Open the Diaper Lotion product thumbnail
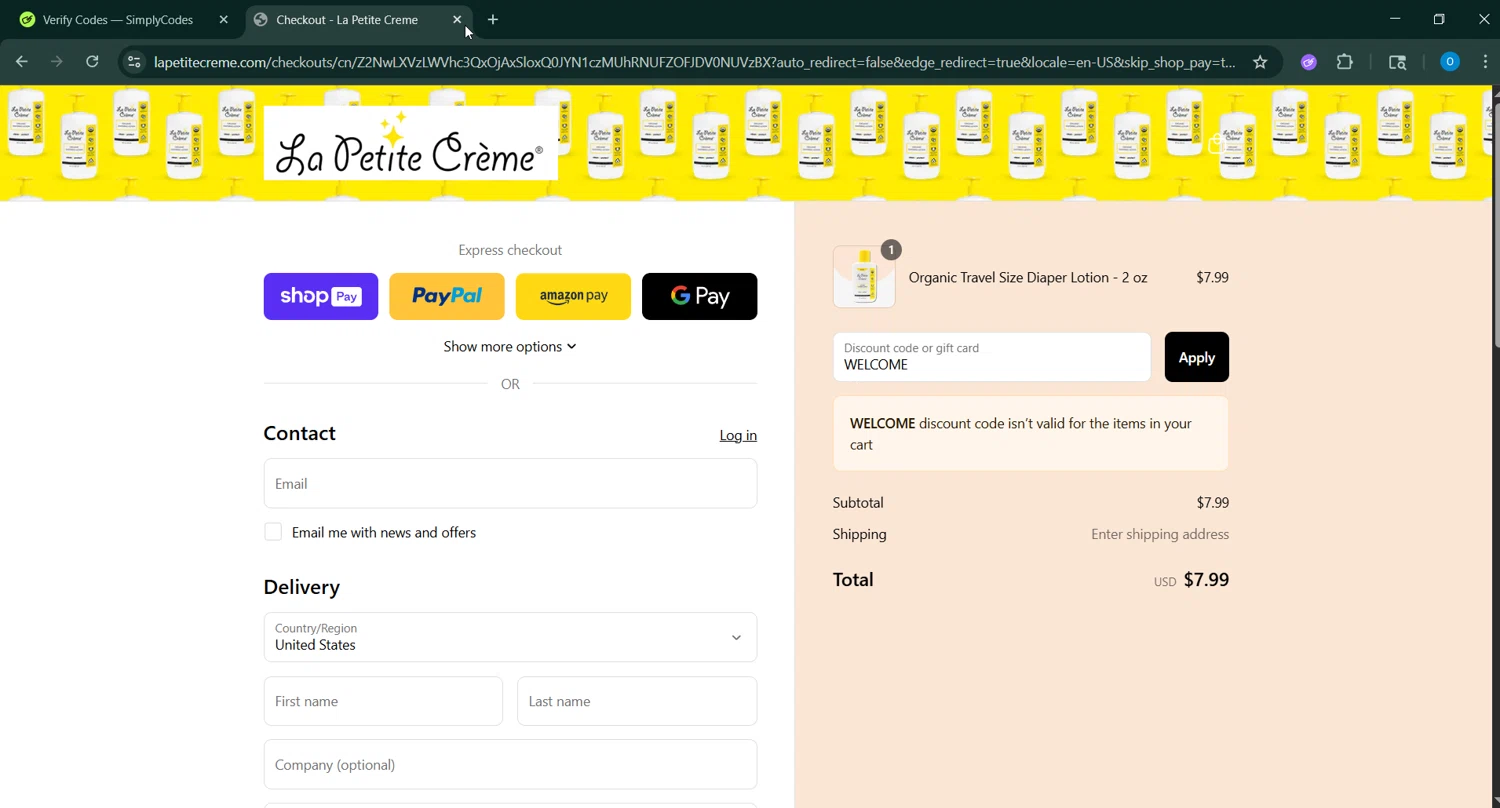The width and height of the screenshot is (1500, 808). click(864, 277)
